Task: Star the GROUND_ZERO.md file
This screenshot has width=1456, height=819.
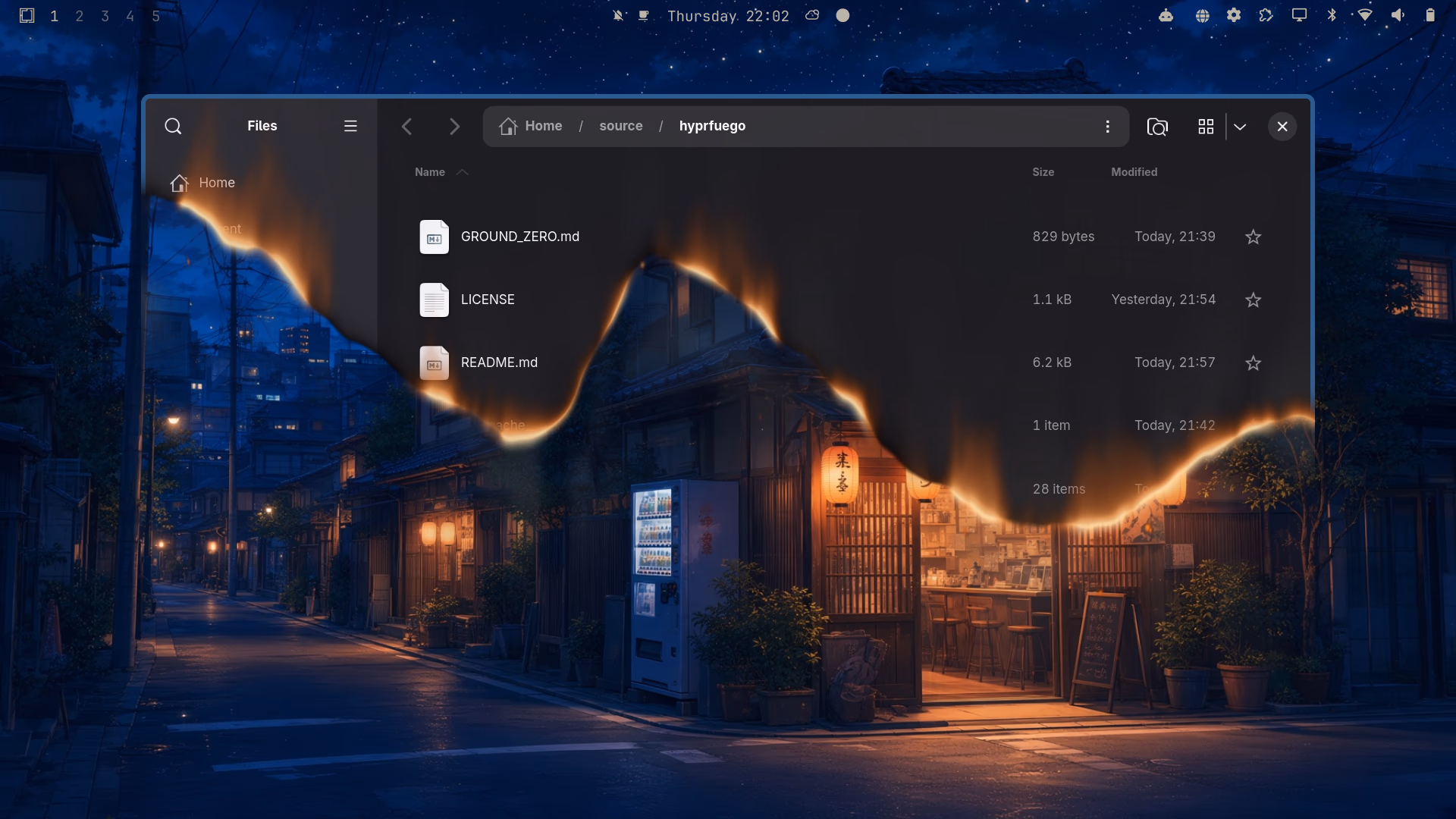Action: click(1254, 237)
